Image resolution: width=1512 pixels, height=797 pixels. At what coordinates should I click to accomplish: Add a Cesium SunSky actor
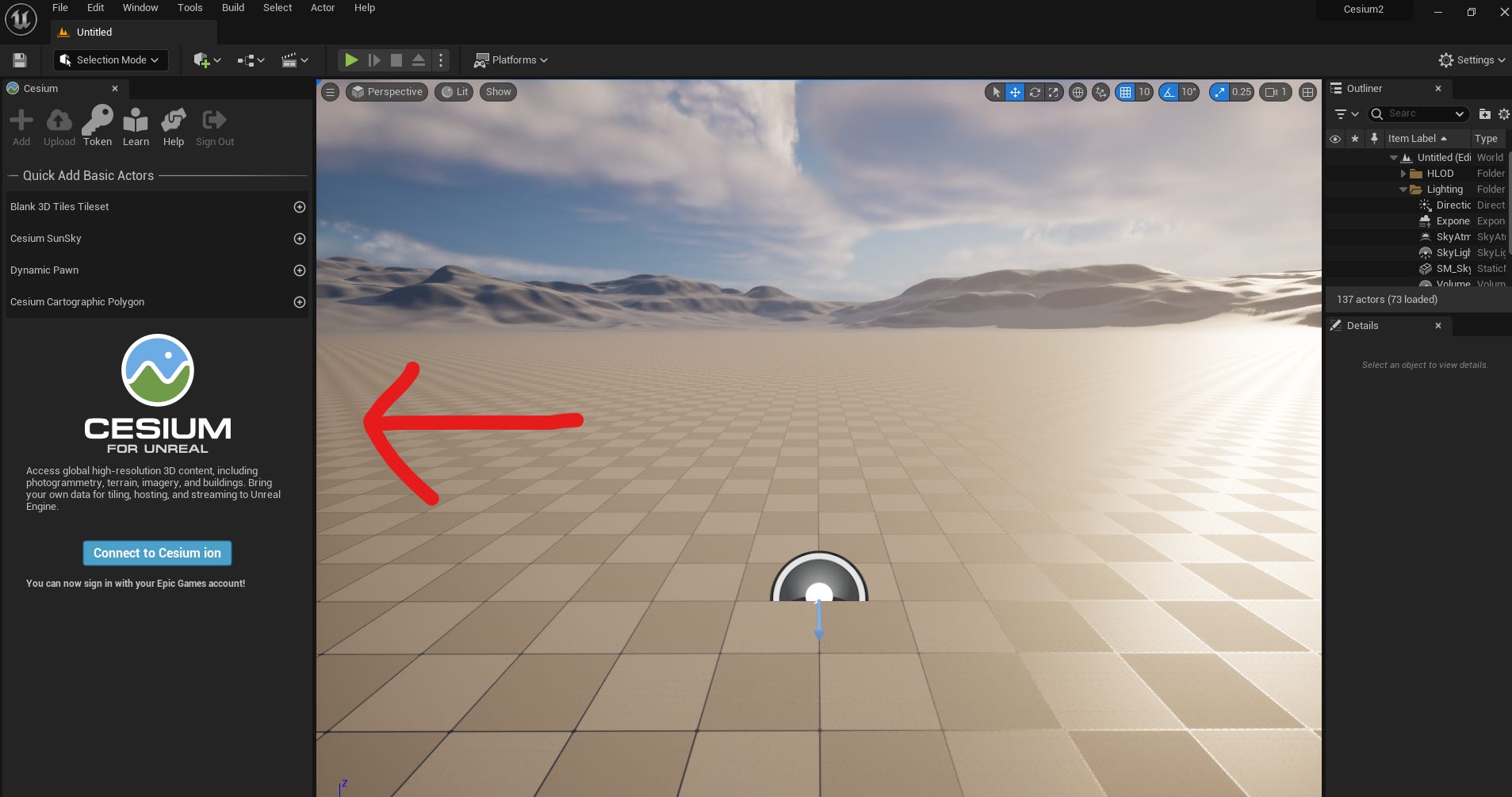299,238
